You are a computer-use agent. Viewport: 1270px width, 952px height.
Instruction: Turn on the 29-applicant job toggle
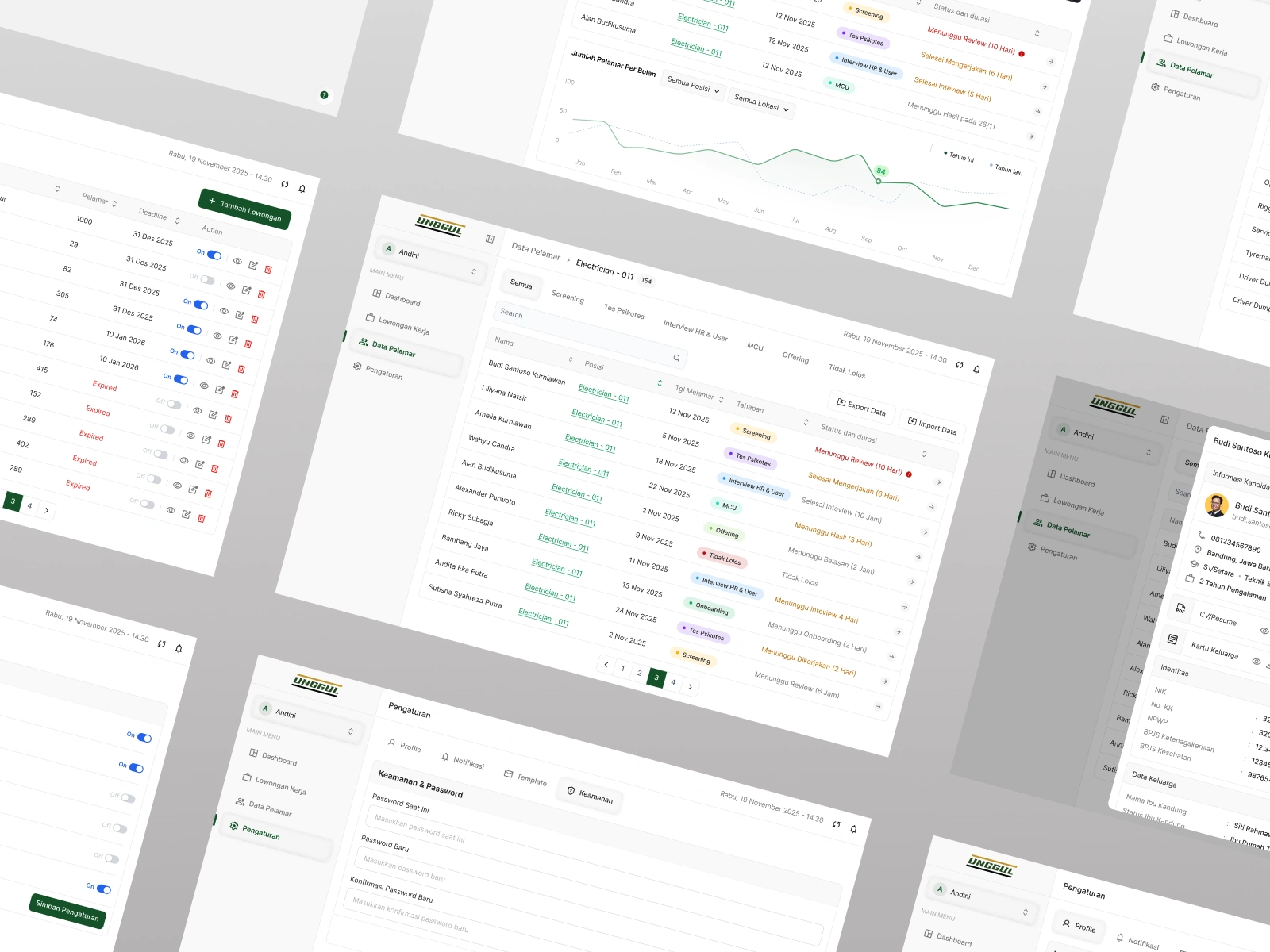[x=208, y=280]
